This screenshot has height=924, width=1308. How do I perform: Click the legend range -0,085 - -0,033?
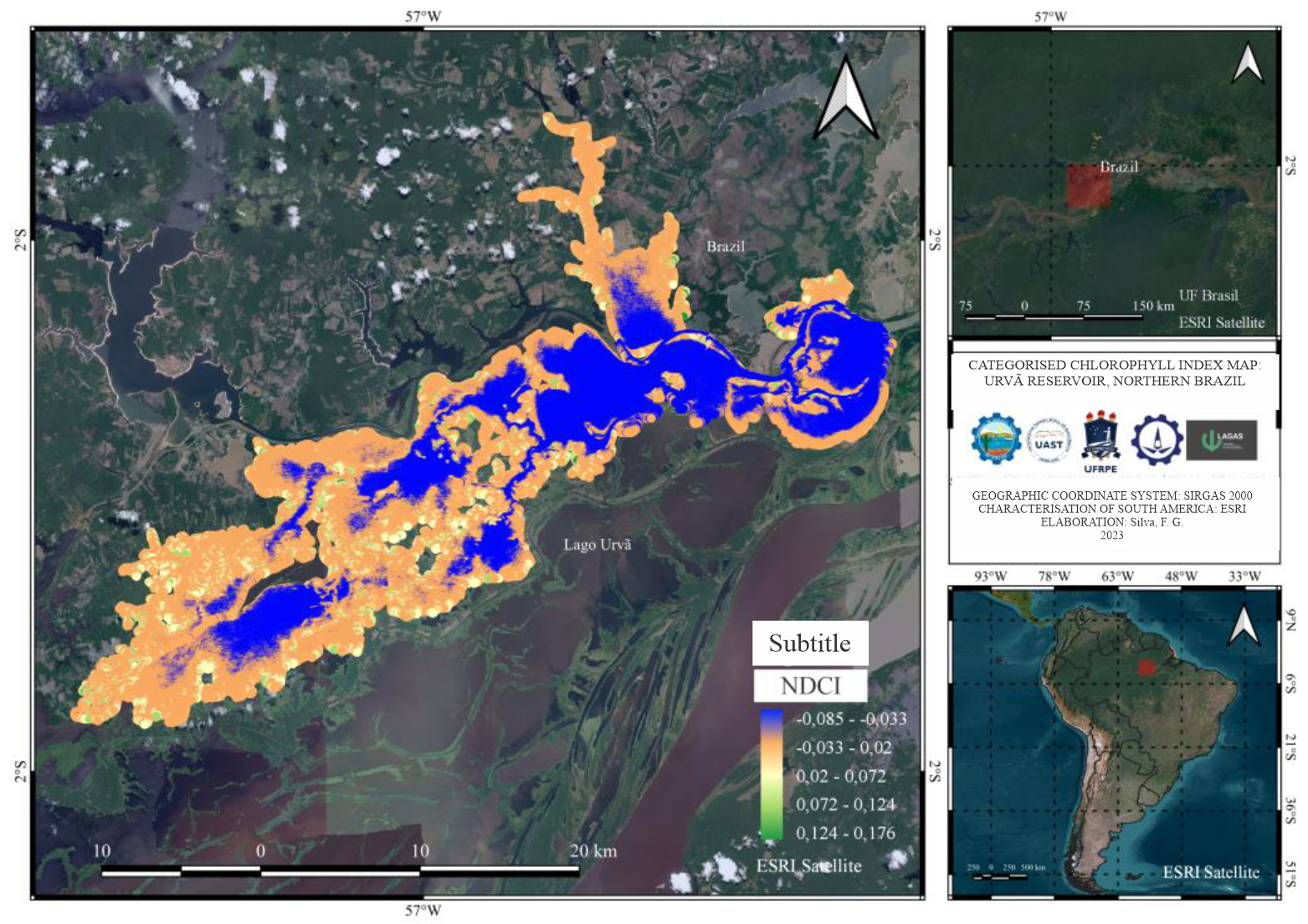(850, 719)
